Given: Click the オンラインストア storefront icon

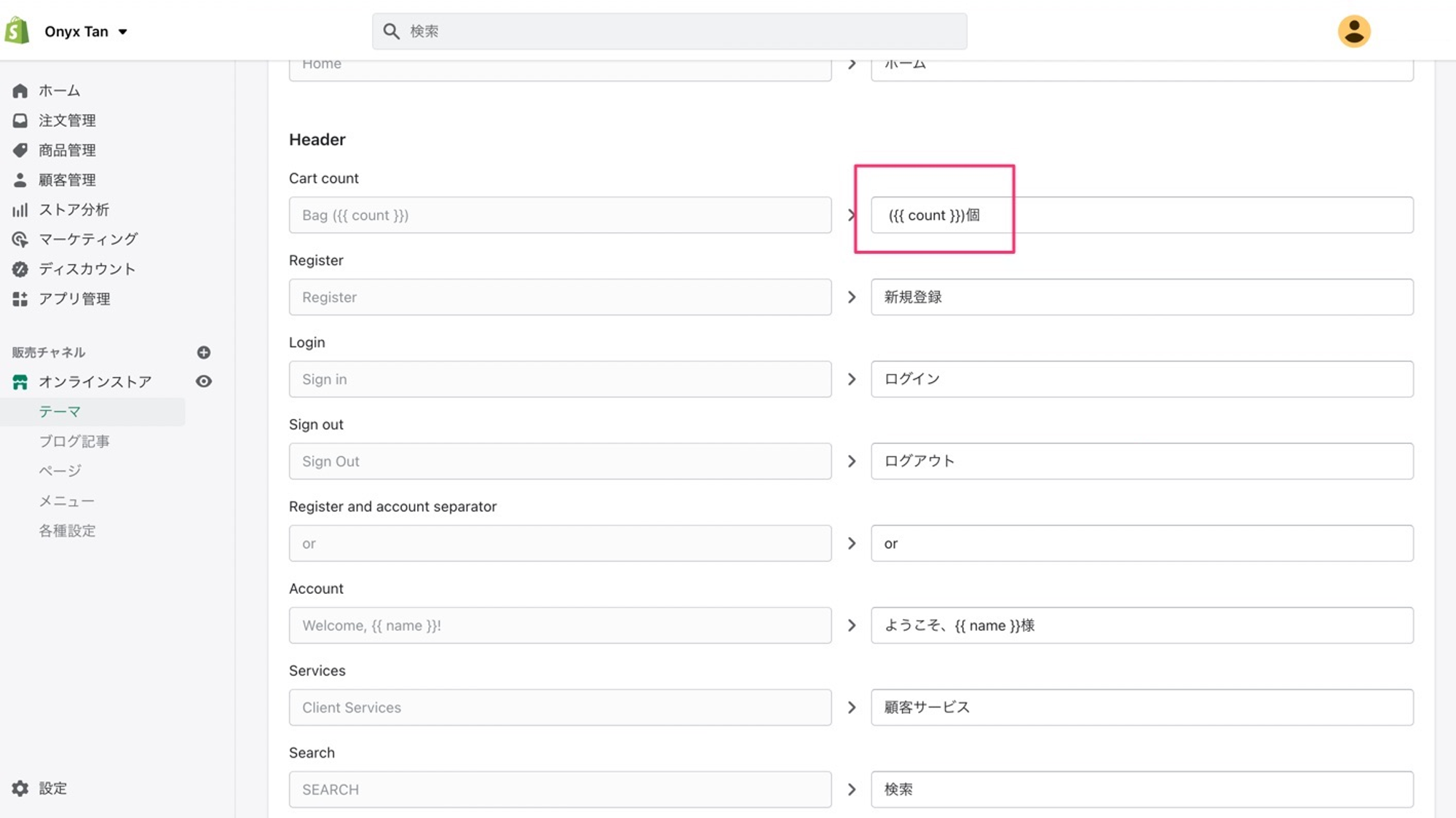Looking at the screenshot, I should click(x=20, y=381).
